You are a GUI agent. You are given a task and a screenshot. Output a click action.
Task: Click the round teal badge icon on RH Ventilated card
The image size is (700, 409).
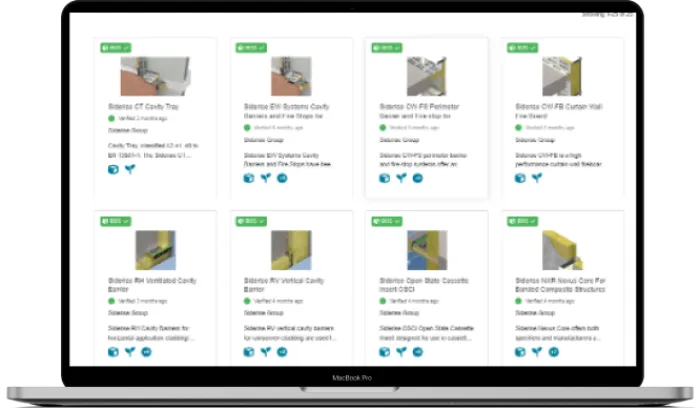coord(146,352)
